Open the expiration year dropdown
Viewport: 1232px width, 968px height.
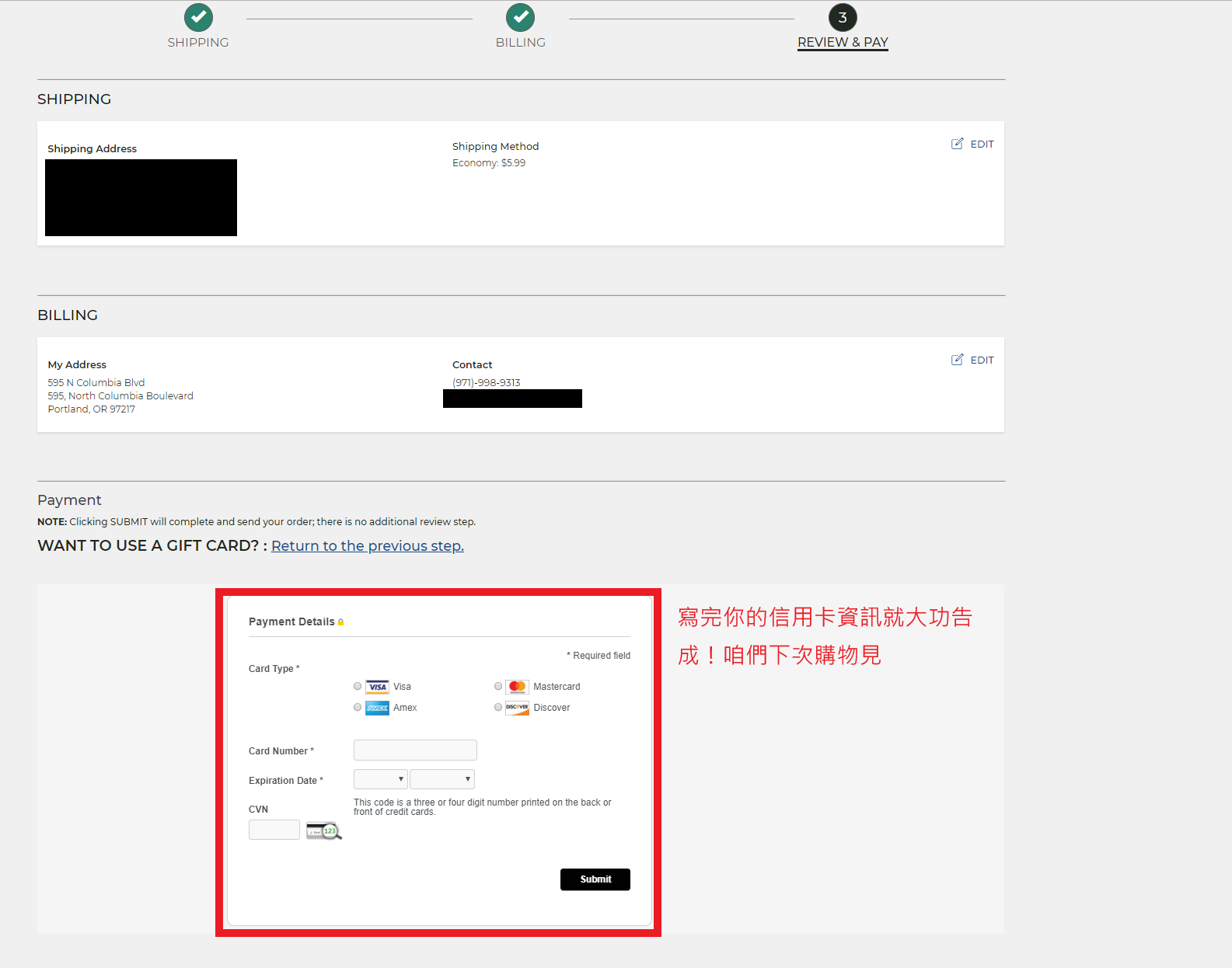pos(441,779)
